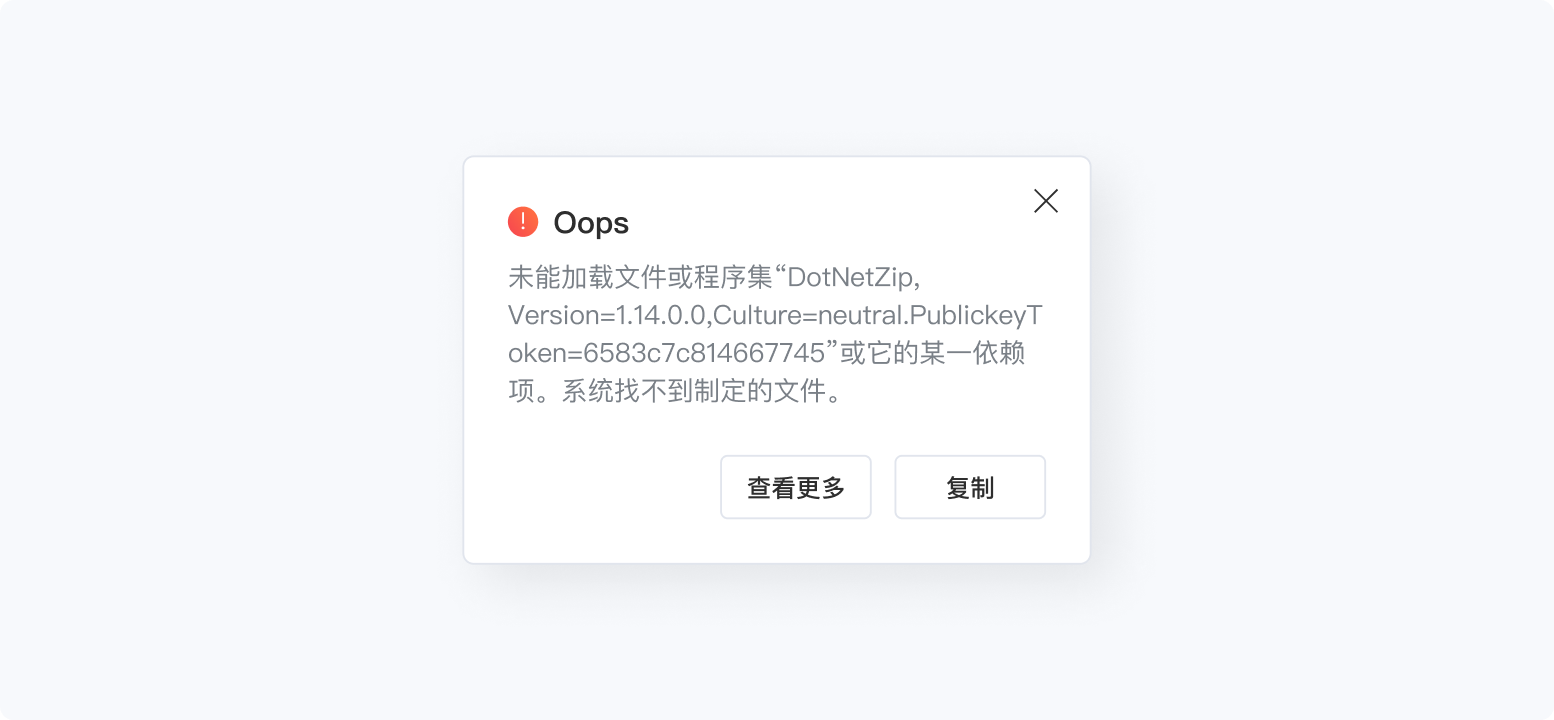Click the gray backdrop above the dialog
1554x720 pixels.
777,78
